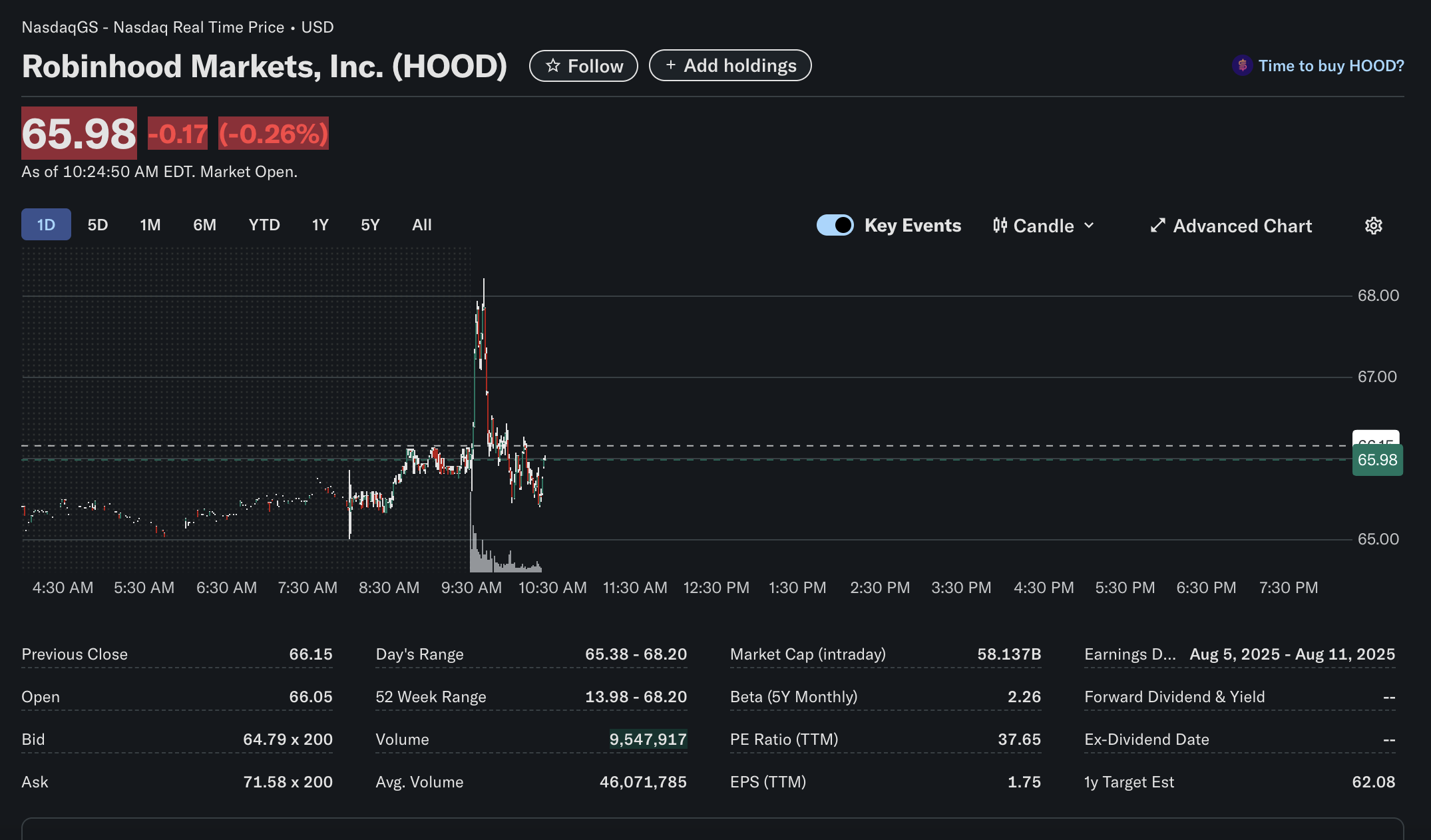Click the 1y Target Est value 62.08

1374,782
